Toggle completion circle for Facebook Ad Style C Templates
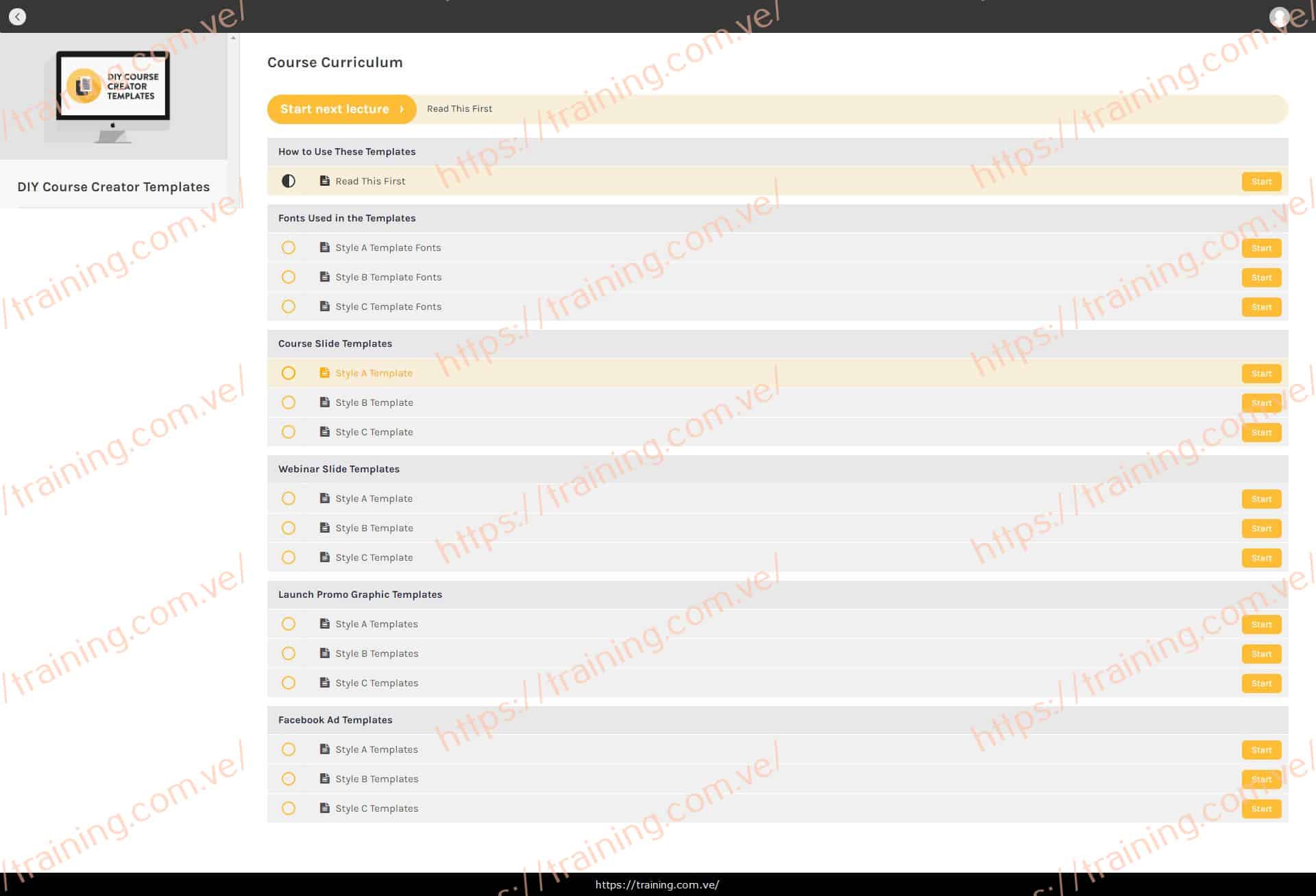Viewport: 1316px width, 896px height. coord(289,808)
